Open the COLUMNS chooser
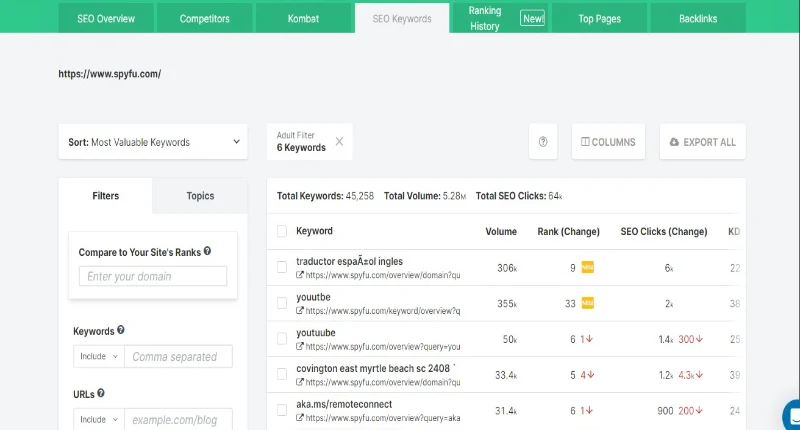The height and width of the screenshot is (430, 800). pyautogui.click(x=608, y=142)
